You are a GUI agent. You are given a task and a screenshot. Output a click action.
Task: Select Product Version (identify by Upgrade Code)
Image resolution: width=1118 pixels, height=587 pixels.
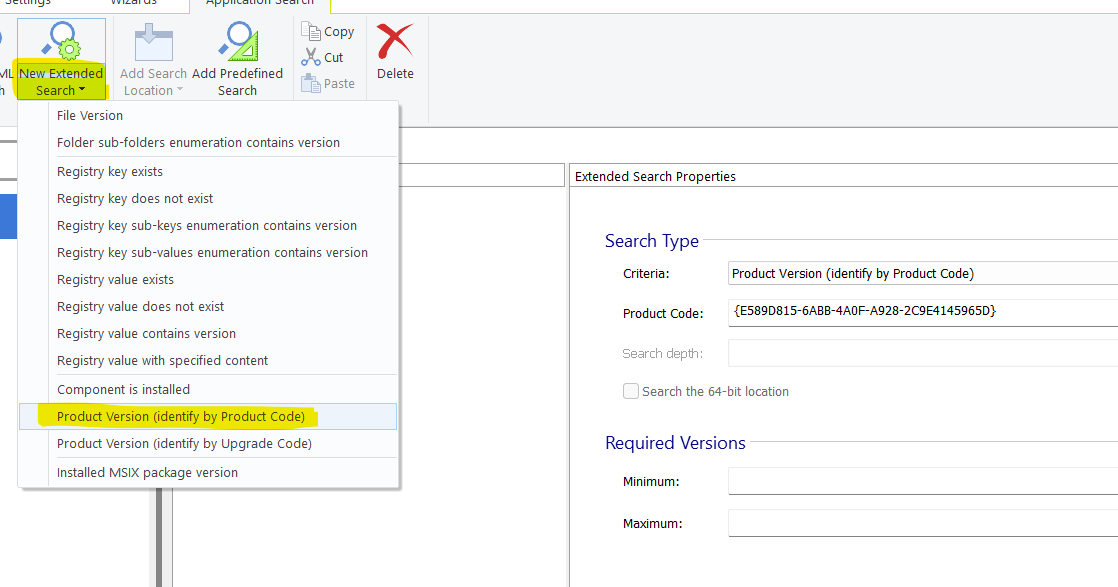184,443
